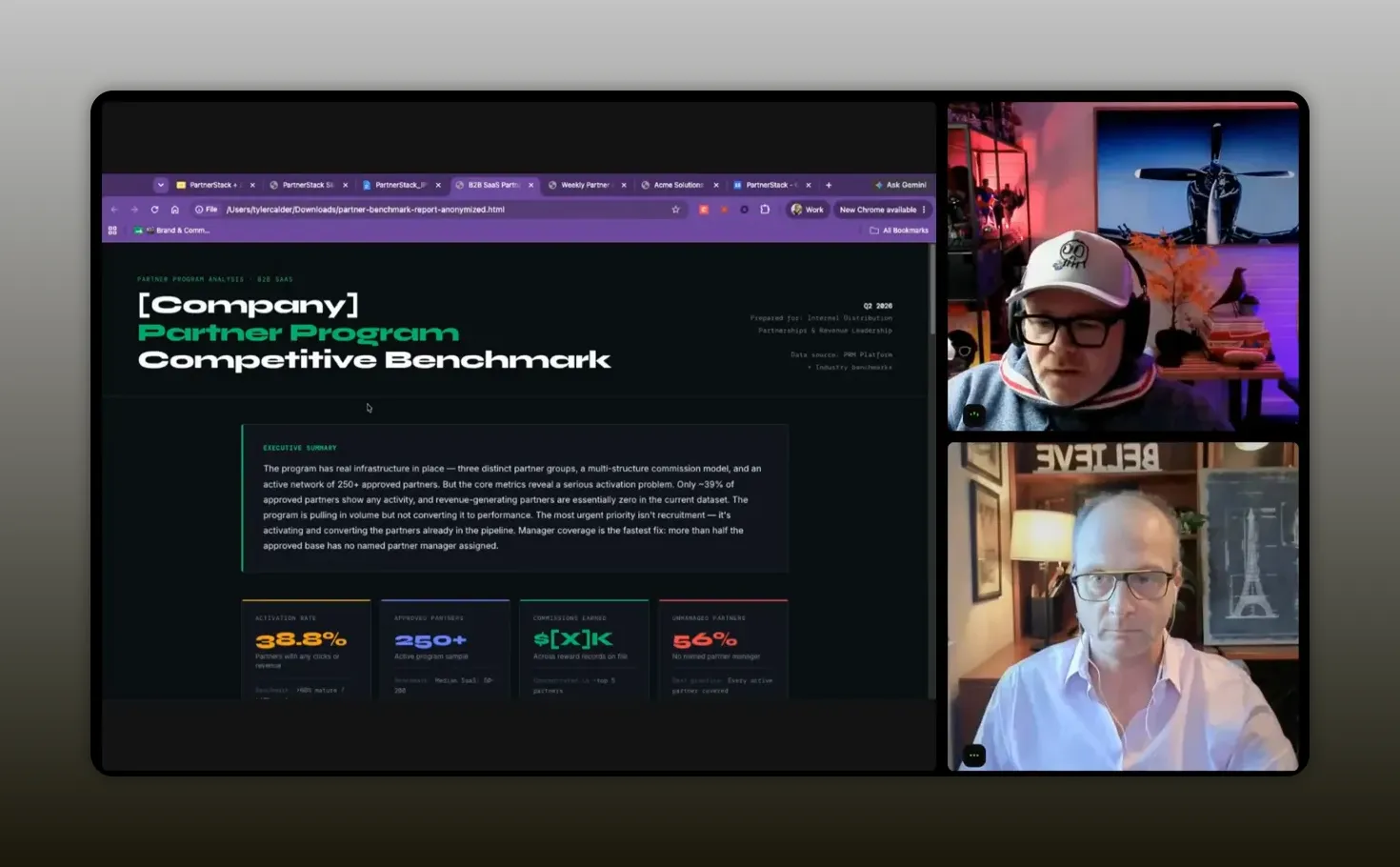1400x867 pixels.
Task: Open the apps grid icon in bookmarks bar
Action: [x=112, y=231]
